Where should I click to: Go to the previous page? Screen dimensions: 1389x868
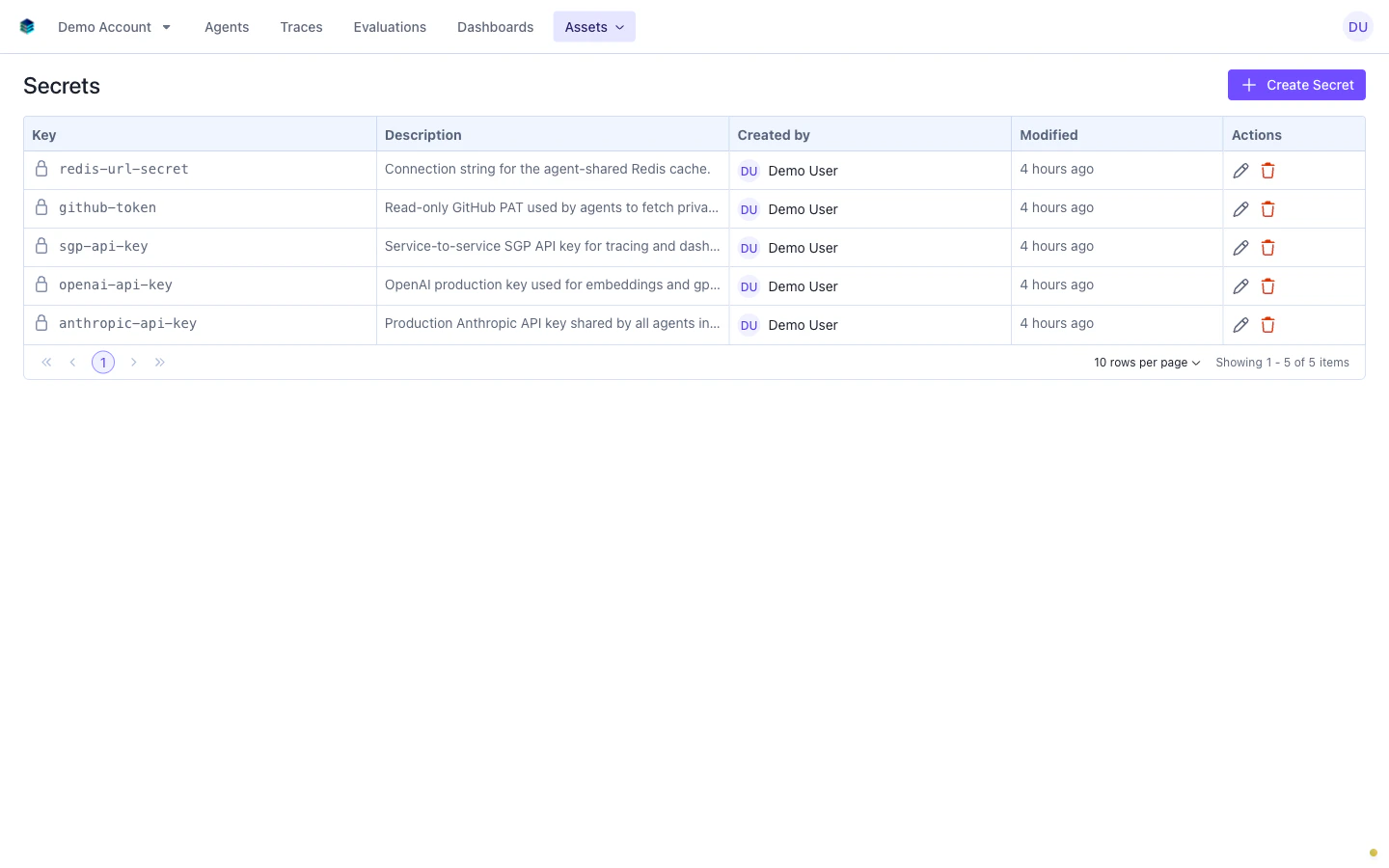72,363
